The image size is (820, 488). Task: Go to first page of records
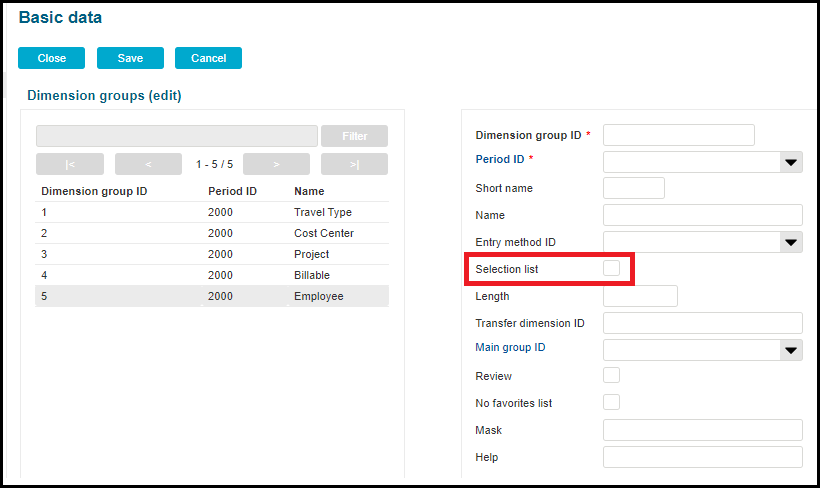(69, 164)
